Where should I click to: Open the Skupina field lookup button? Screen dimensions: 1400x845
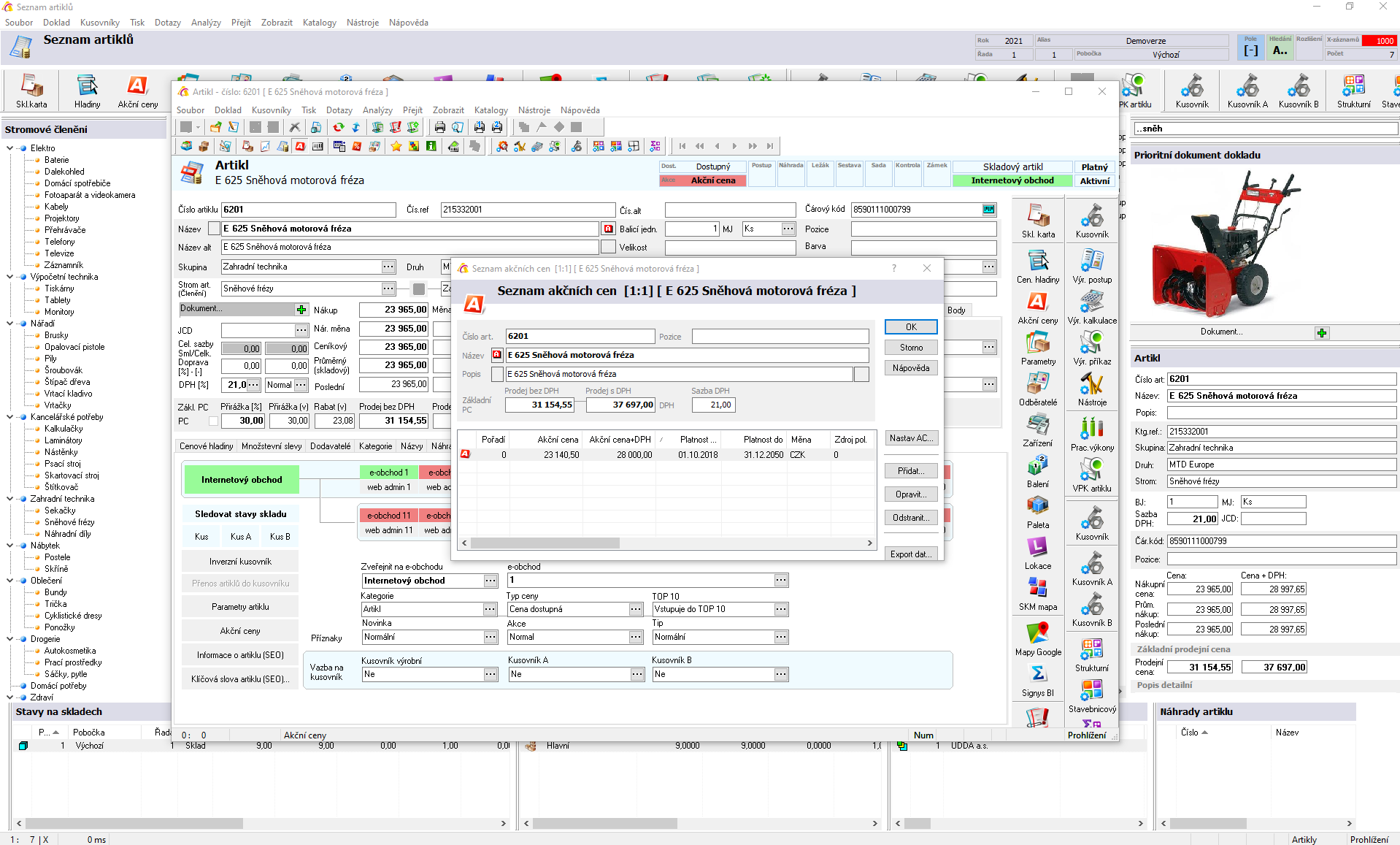(388, 267)
